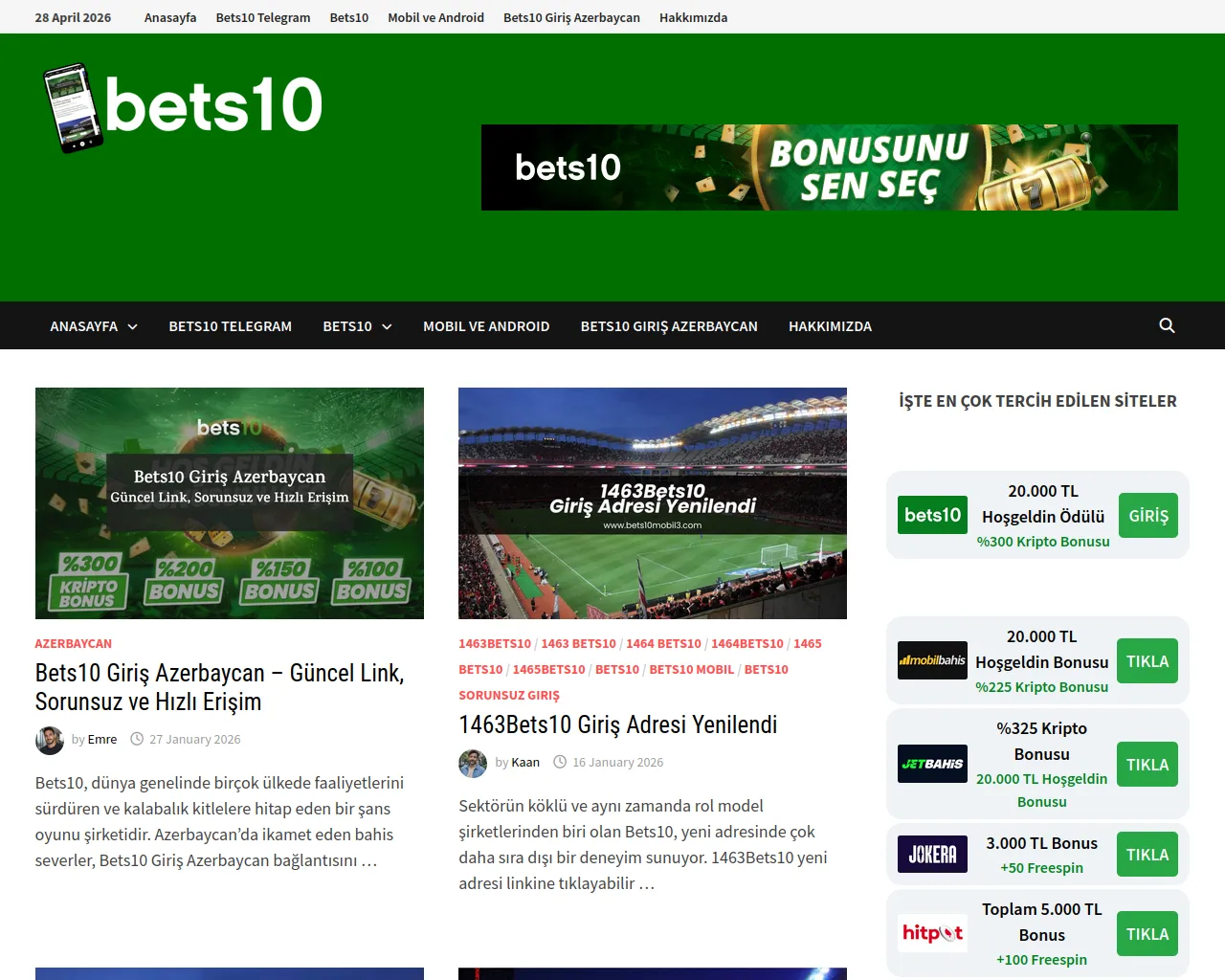
Task: Click TIKLA button for hitpot offer
Action: 1147,934
